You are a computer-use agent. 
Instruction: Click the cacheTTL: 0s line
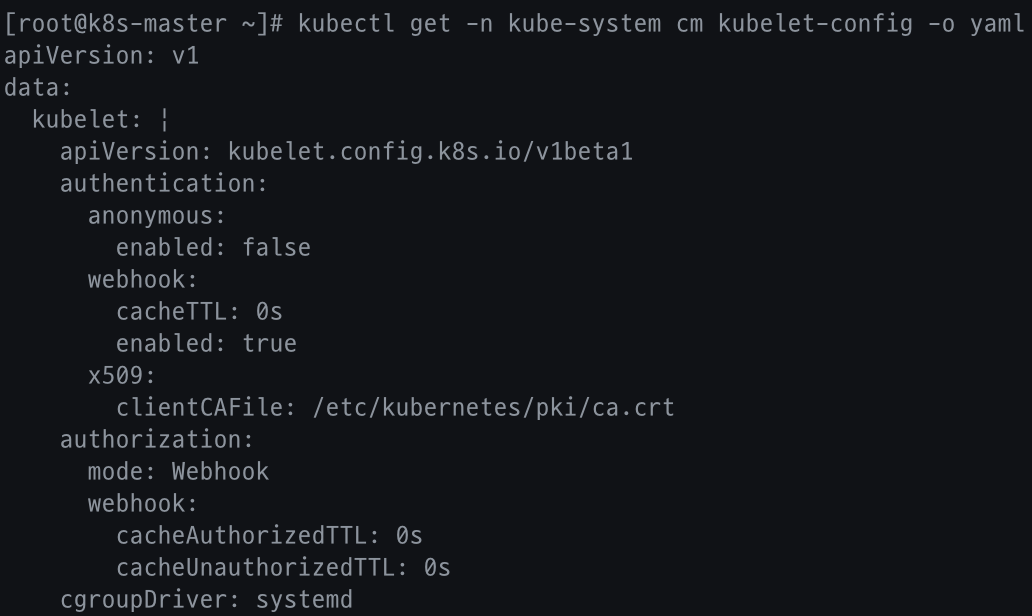(199, 312)
